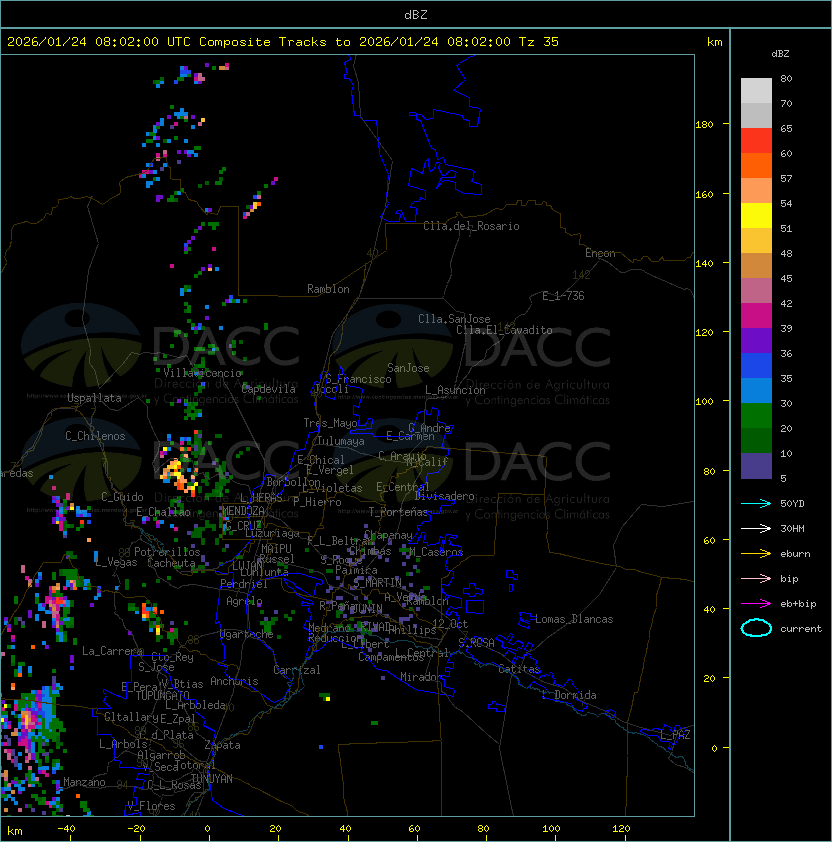Viewport: 832px width, 842px height.
Task: Click the 'Mirador' map label
Action: pos(421,677)
